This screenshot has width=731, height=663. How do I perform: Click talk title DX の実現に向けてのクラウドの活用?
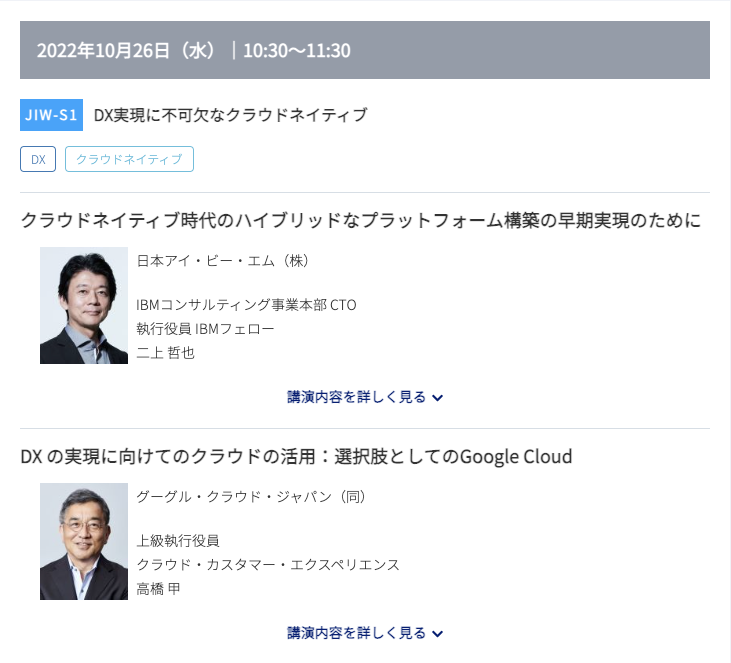click(x=170, y=456)
